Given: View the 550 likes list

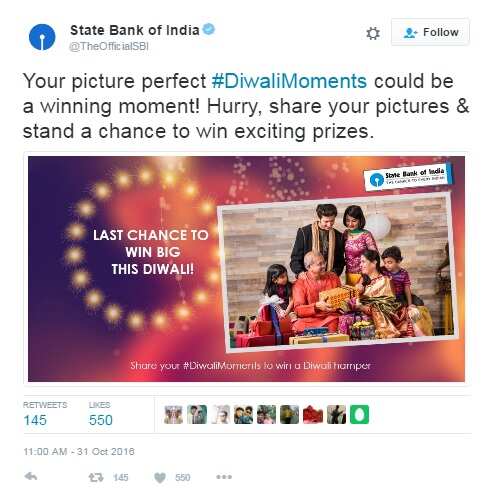Looking at the screenshot, I should click(x=100, y=414).
